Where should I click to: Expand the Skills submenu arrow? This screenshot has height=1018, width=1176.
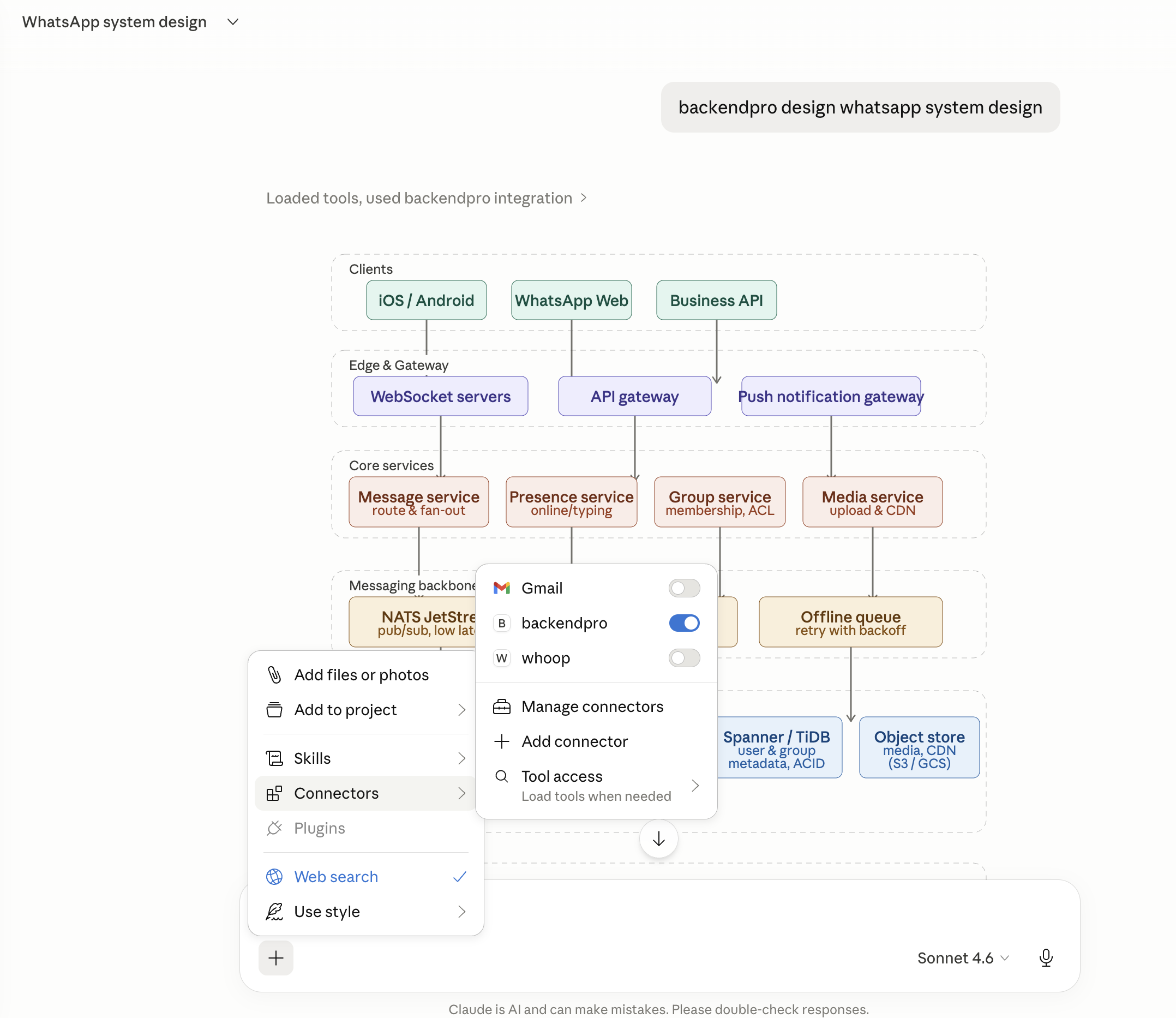461,758
